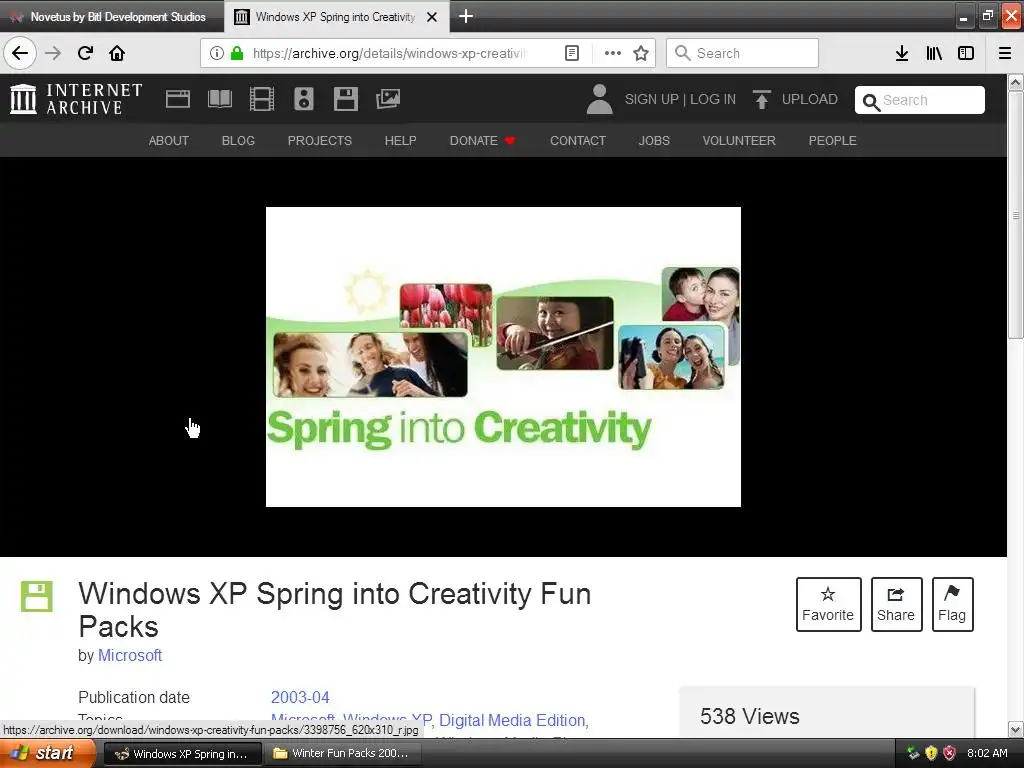
Task: Open the CONTACT menu item
Action: pos(577,140)
